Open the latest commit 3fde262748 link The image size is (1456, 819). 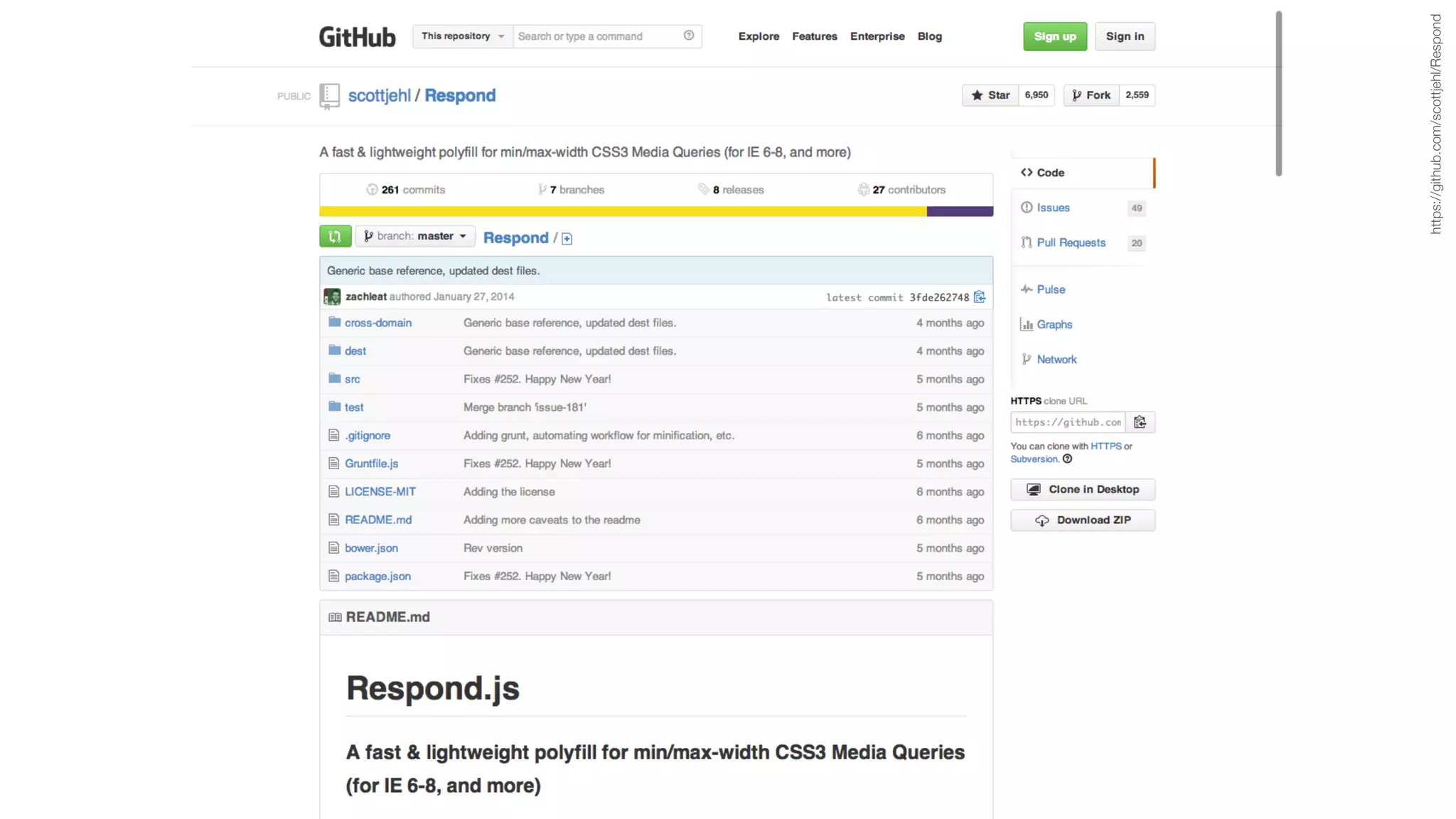939,297
